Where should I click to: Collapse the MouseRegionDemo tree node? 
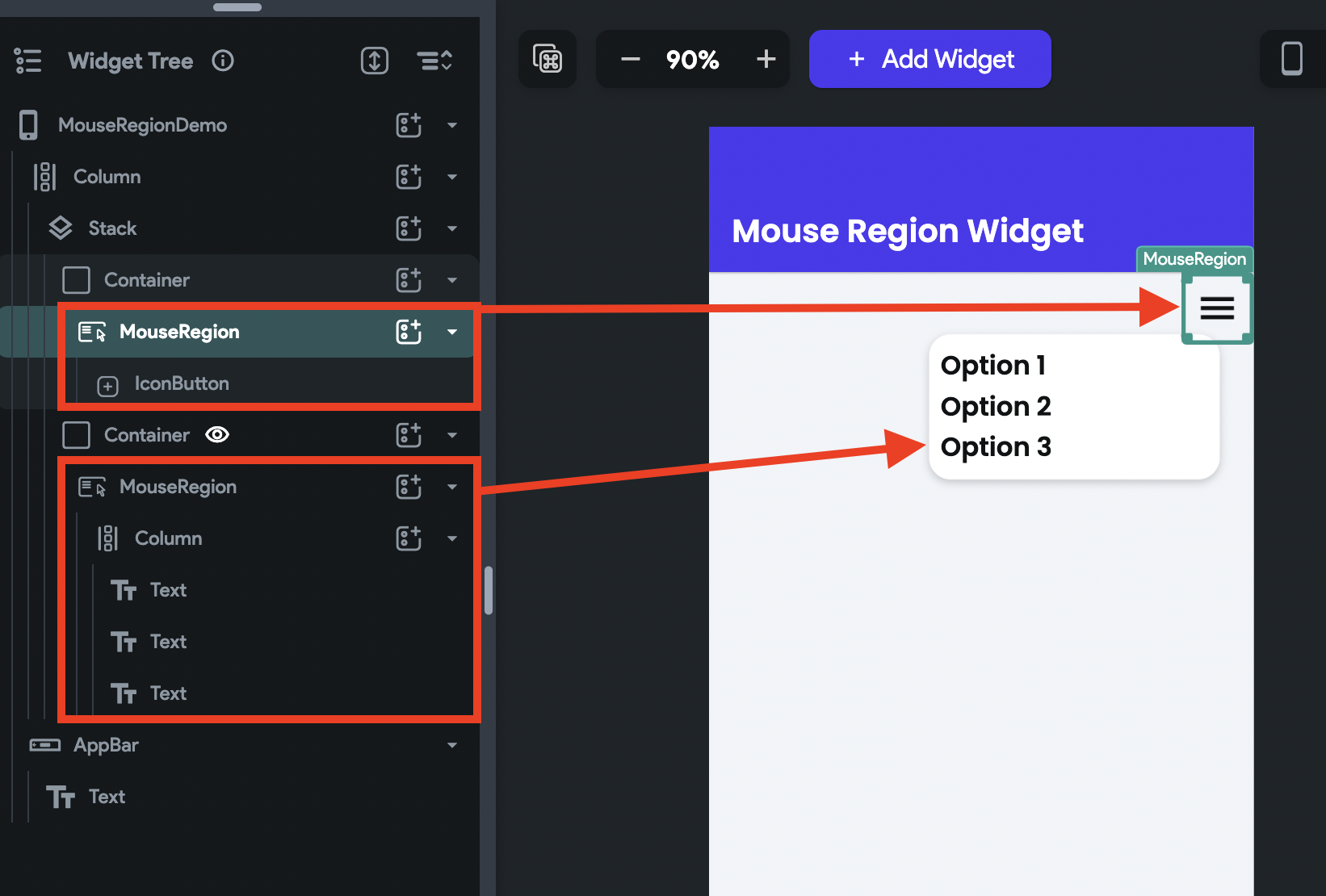452,125
